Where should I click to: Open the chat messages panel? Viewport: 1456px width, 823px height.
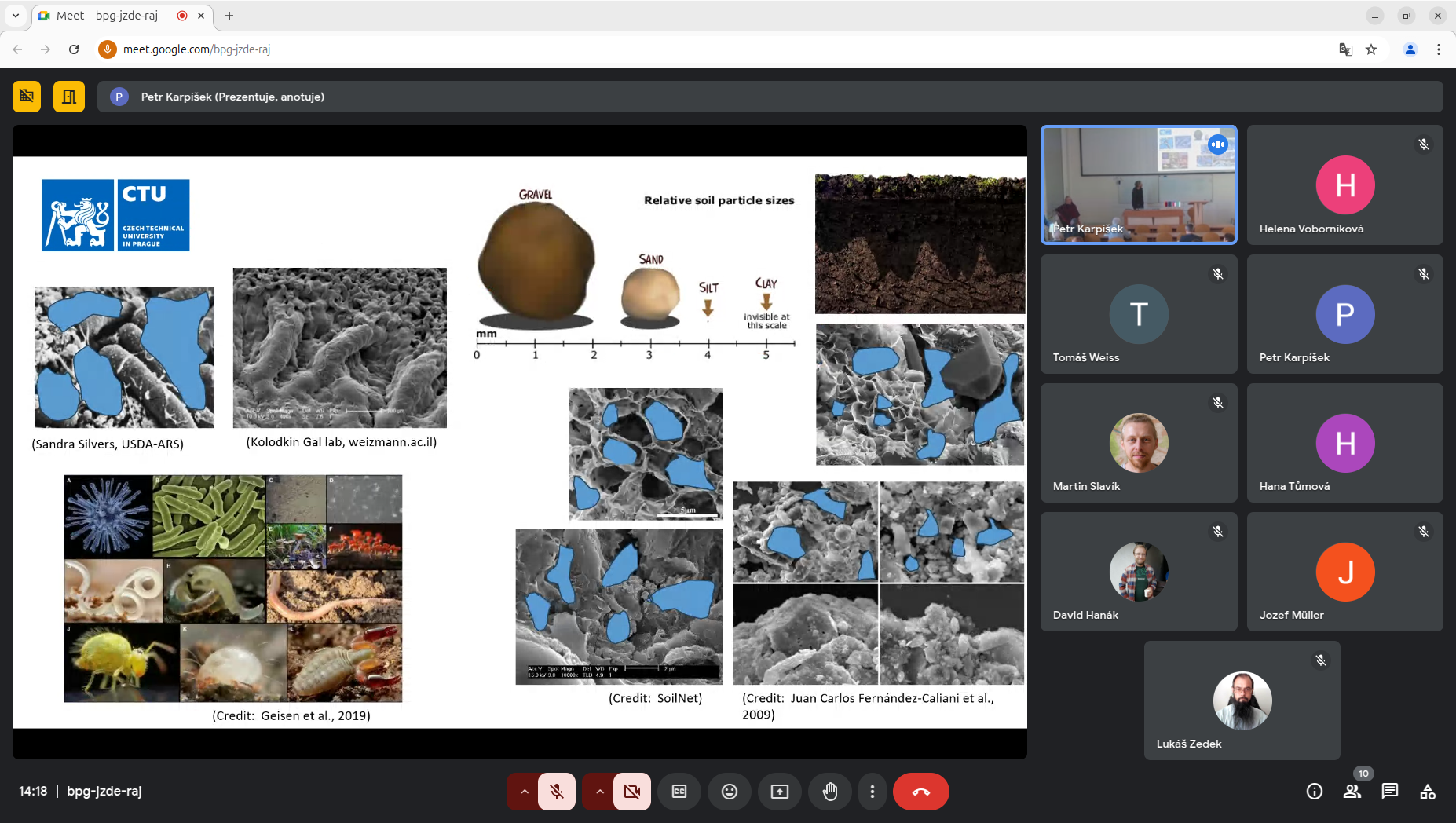click(1389, 792)
